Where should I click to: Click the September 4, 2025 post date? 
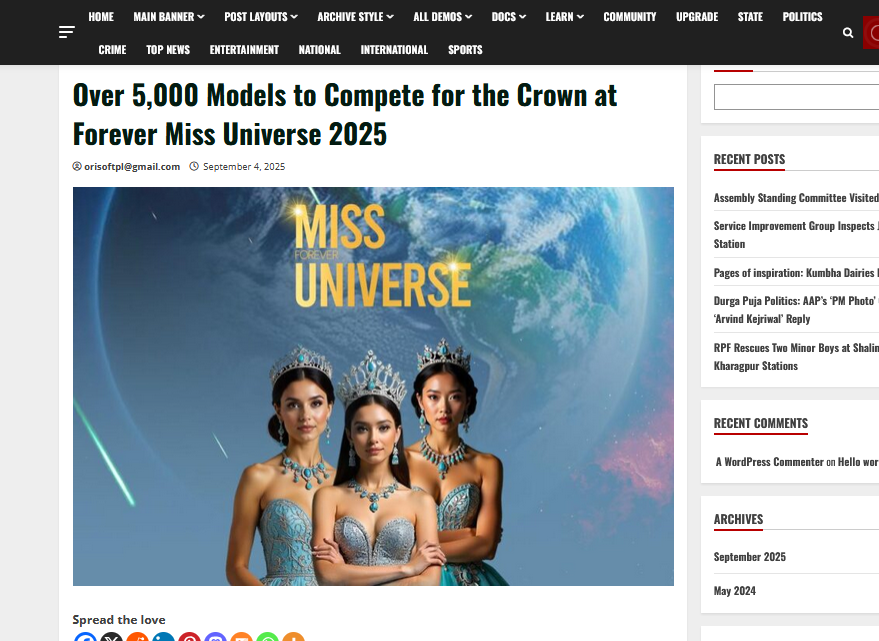pyautogui.click(x=244, y=167)
